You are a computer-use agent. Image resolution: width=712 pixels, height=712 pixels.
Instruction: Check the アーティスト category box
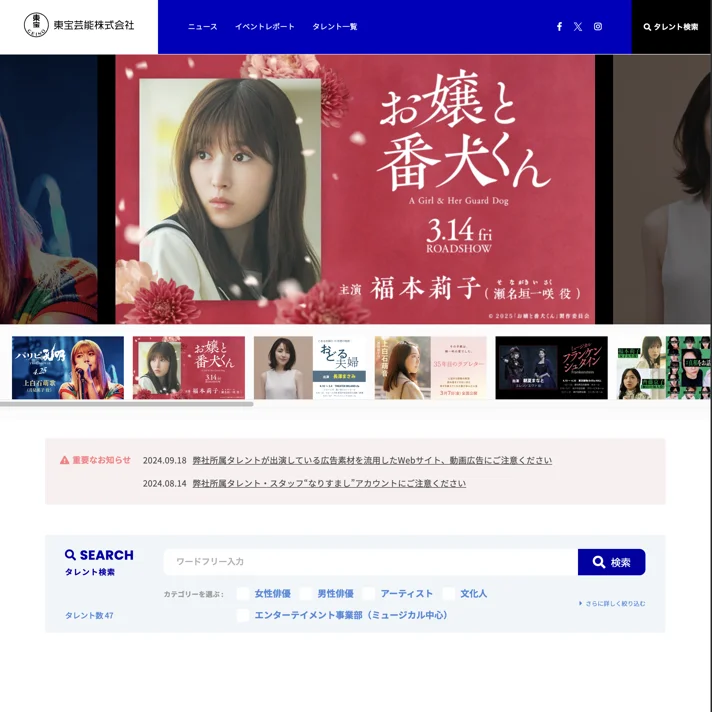point(369,593)
